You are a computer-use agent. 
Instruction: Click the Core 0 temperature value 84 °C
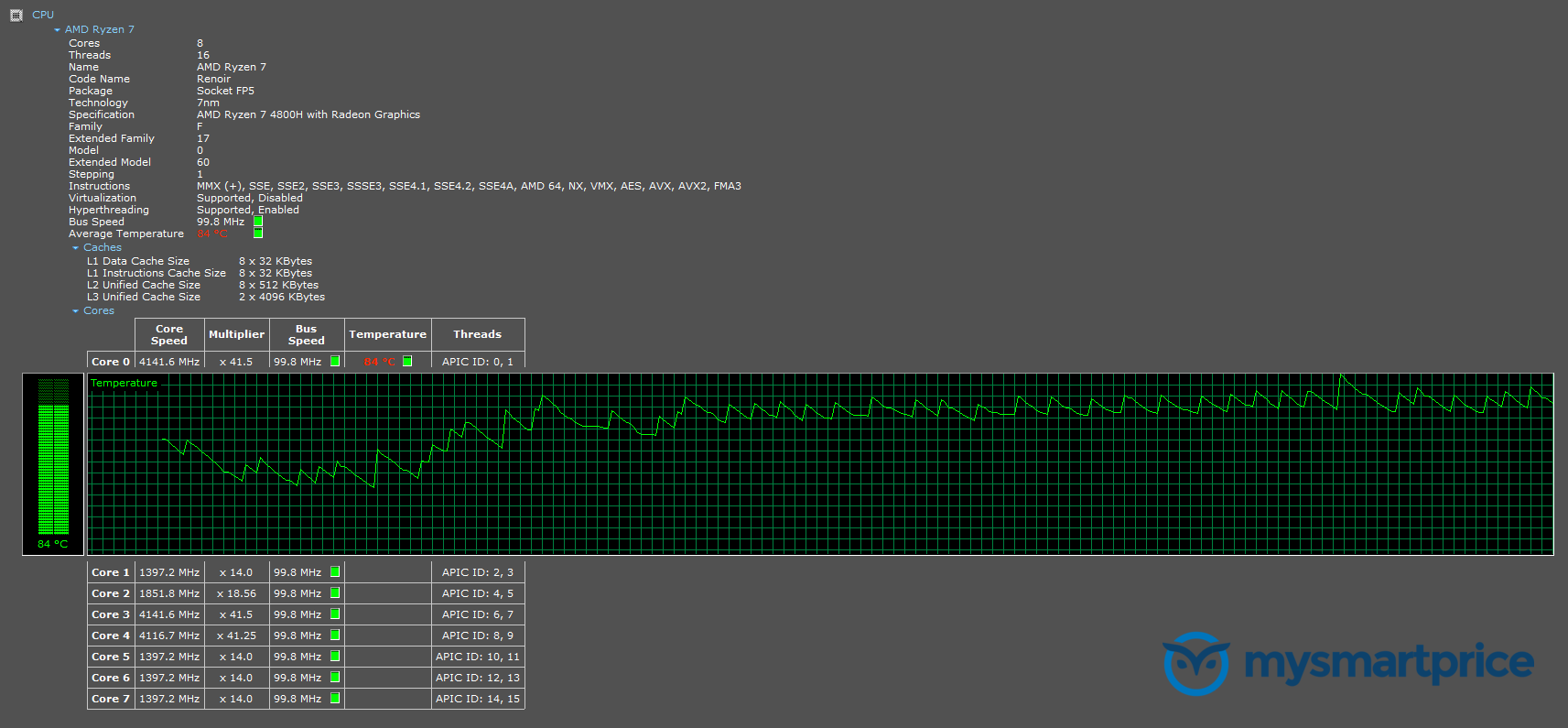379,362
